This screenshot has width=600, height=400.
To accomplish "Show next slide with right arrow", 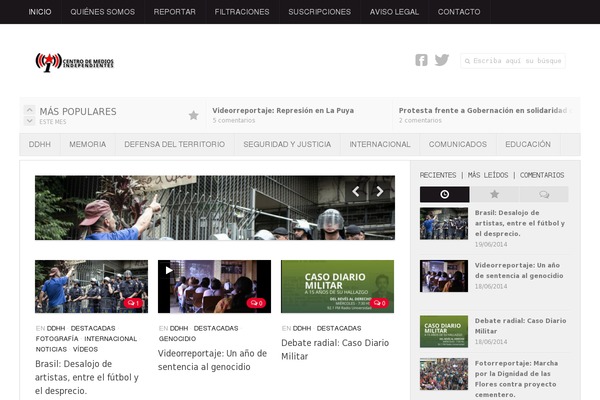I will pos(380,191).
